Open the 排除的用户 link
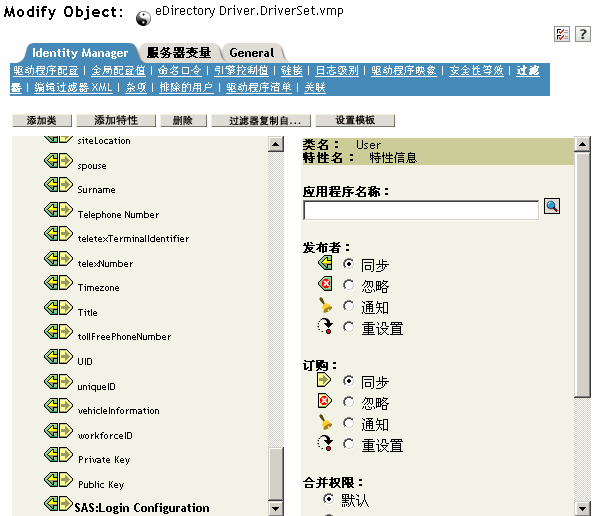The width and height of the screenshot is (594, 516). 186,88
